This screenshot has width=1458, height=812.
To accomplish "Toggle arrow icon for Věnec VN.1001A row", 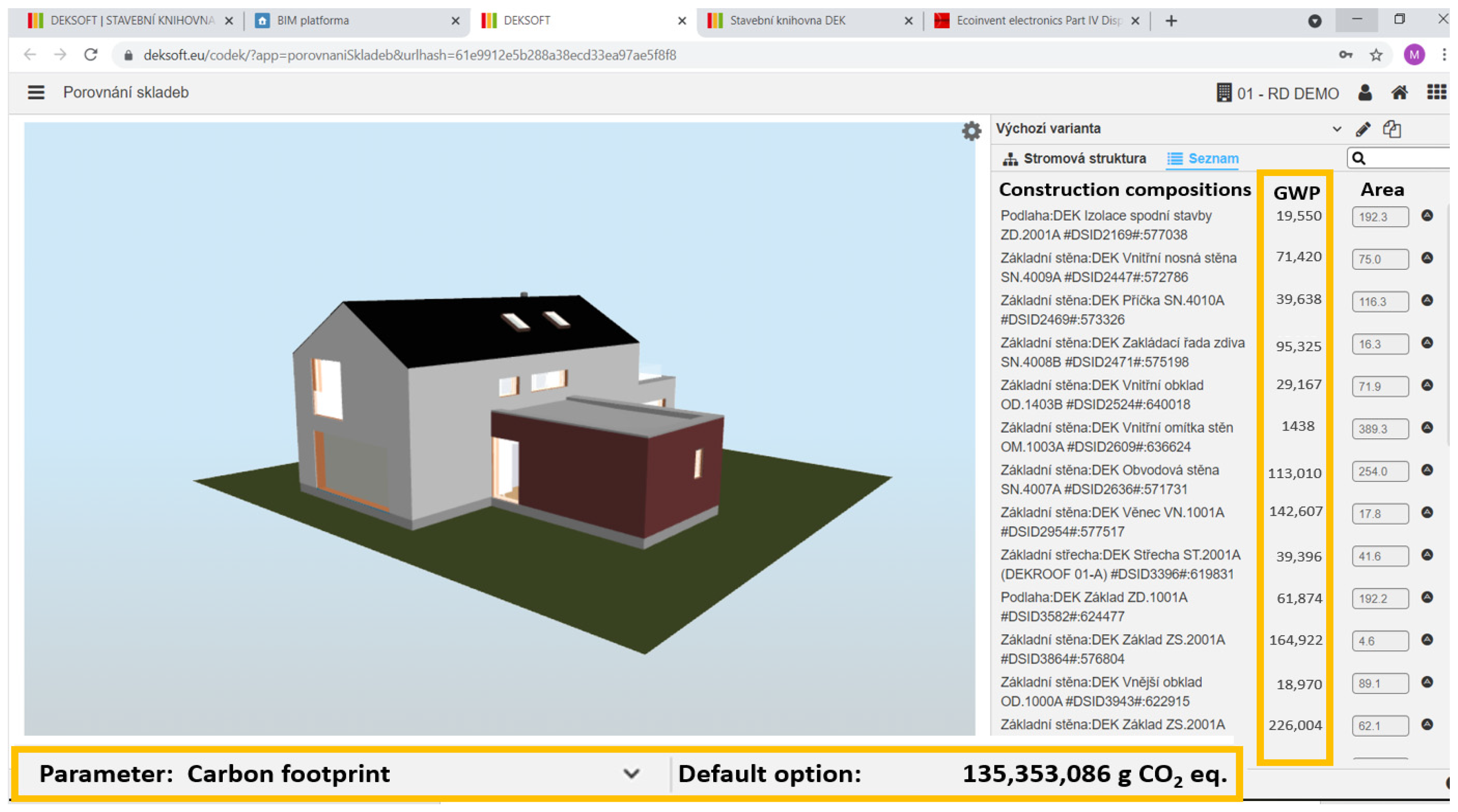I will 1427,512.
